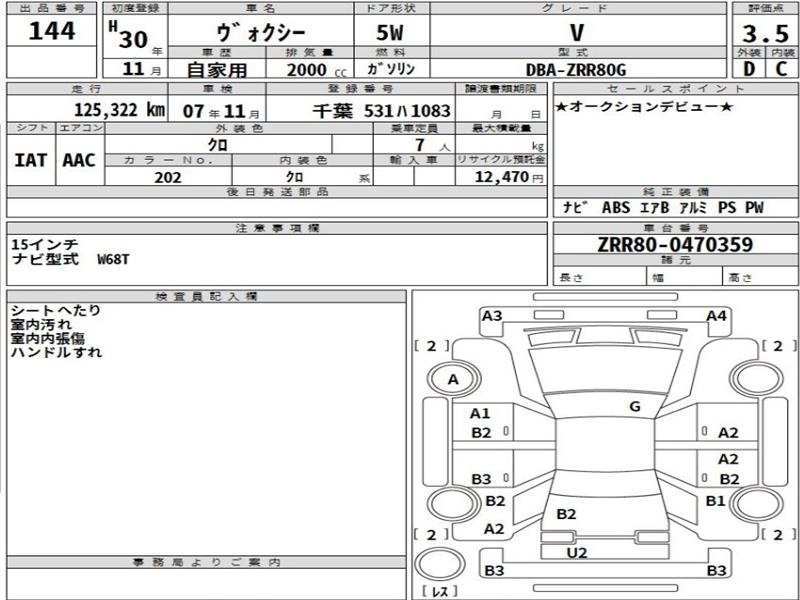The height and width of the screenshot is (600, 800).
Task: Select the color number 202
Action: 168,177
